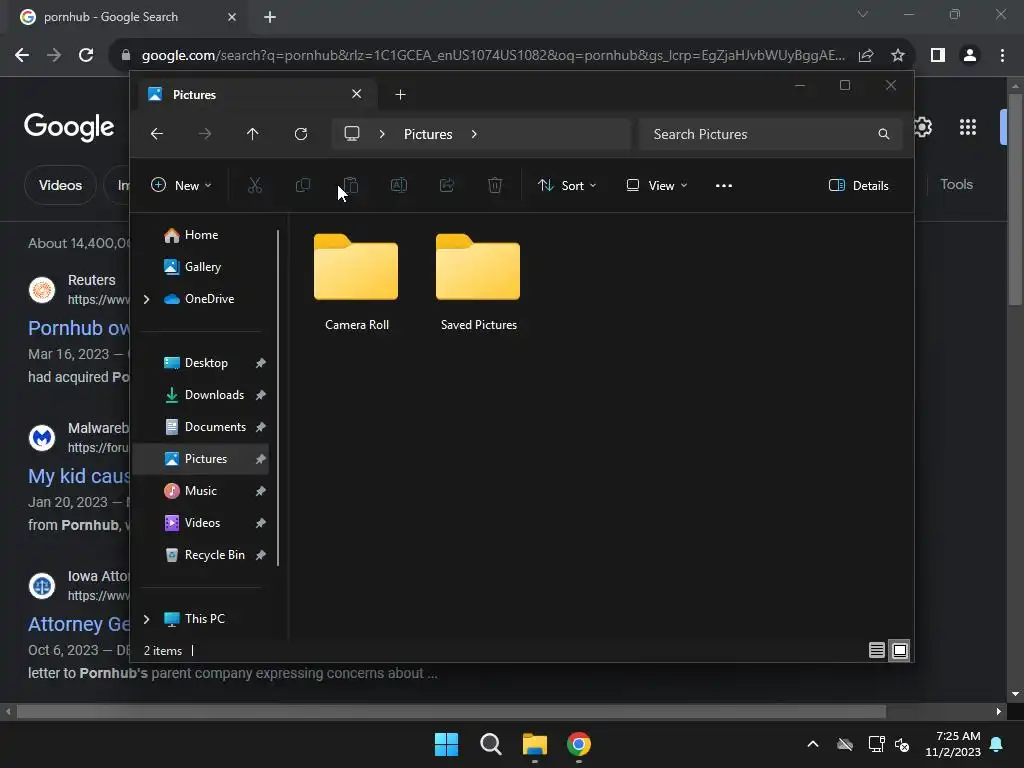Image resolution: width=1024 pixels, height=768 pixels.
Task: Add a new File Explorer tab
Action: click(400, 95)
